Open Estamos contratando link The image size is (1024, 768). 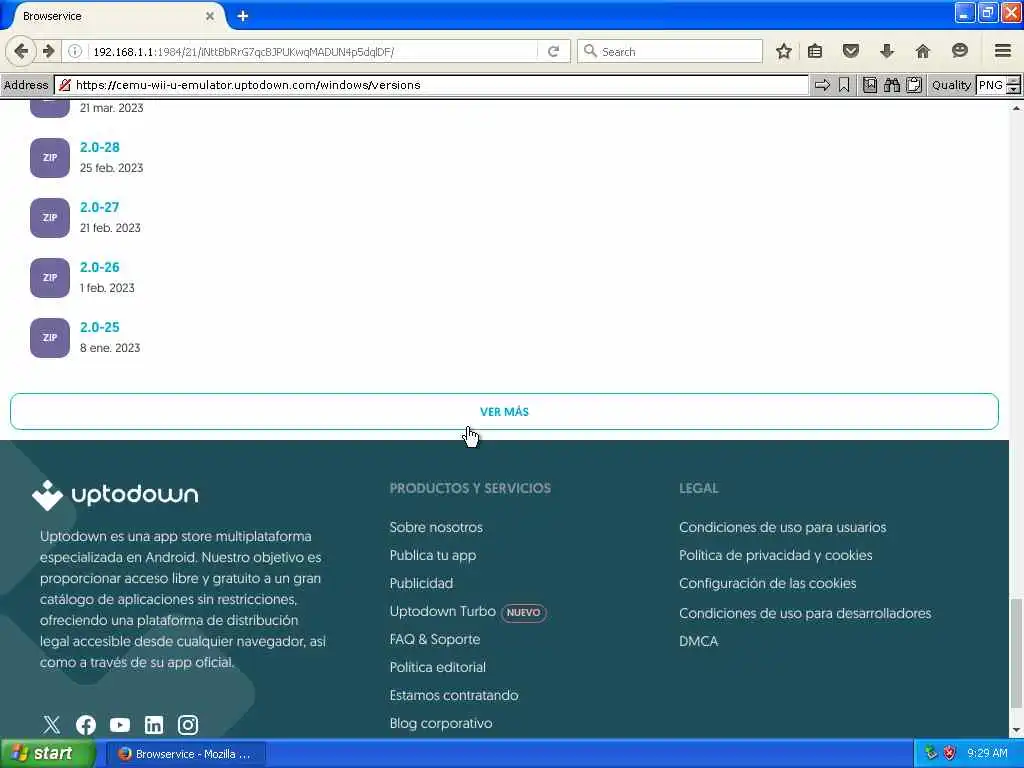454,696
